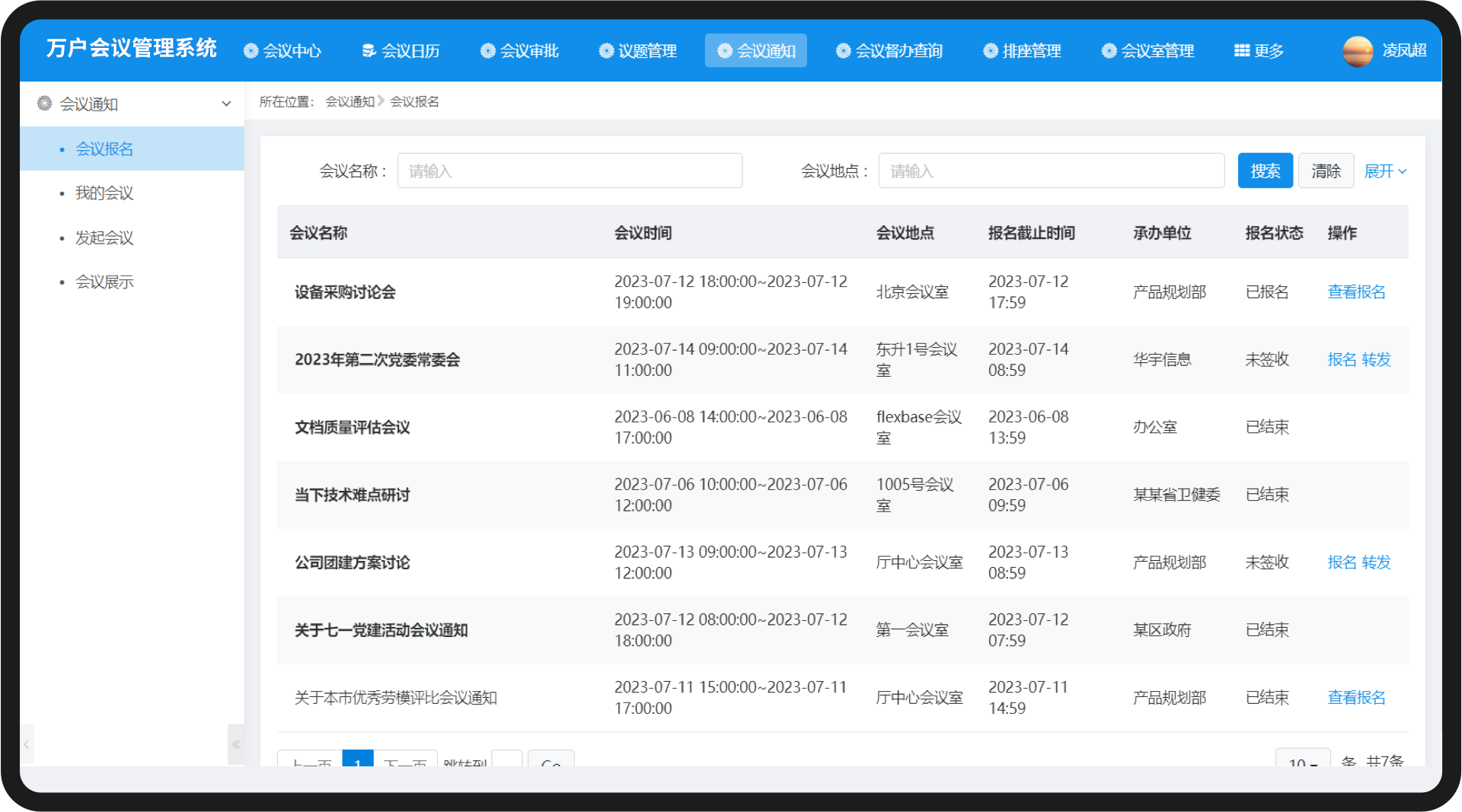
Task: Open the page size dropdown showing 10
Action: pyautogui.click(x=1303, y=759)
